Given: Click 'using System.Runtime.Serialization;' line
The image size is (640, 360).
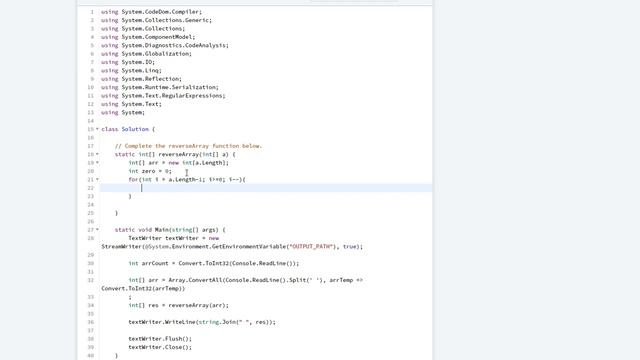Looking at the screenshot, I should 160,87.
